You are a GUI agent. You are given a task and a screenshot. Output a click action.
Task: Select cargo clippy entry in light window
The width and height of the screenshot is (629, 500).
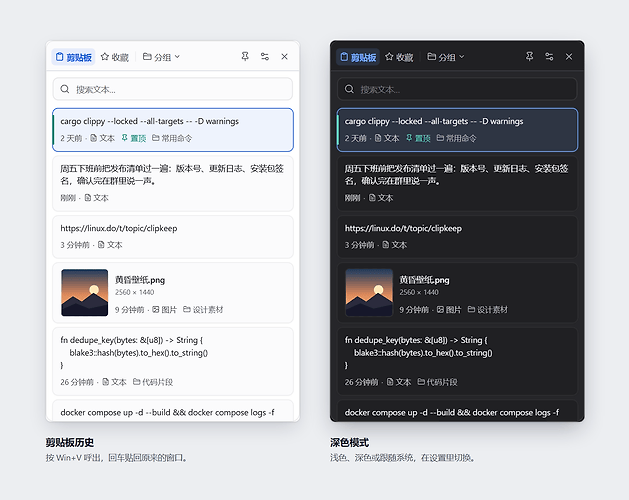point(173,130)
